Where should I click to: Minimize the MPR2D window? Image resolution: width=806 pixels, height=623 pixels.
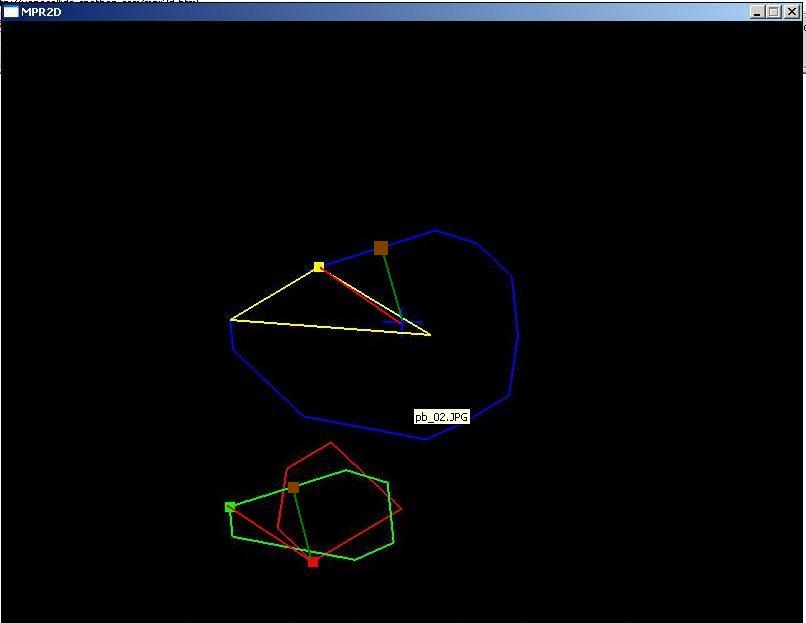click(x=756, y=12)
